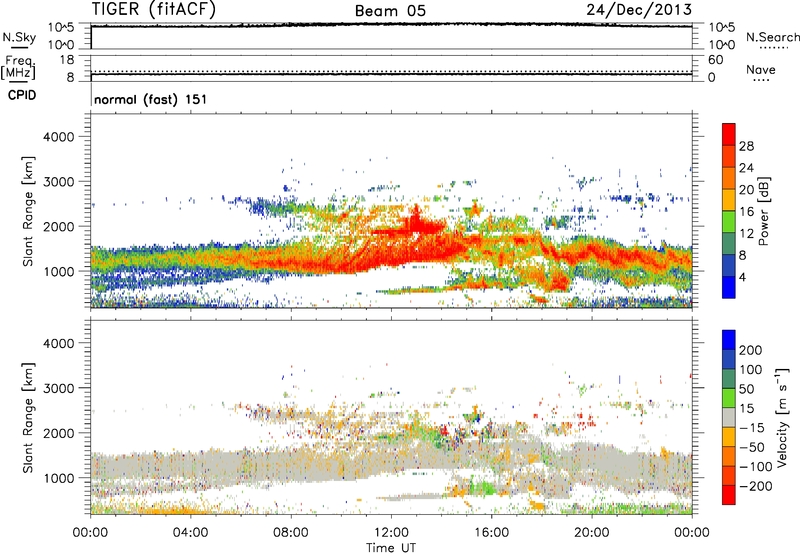Click the "Nave" legend label

coord(761,70)
